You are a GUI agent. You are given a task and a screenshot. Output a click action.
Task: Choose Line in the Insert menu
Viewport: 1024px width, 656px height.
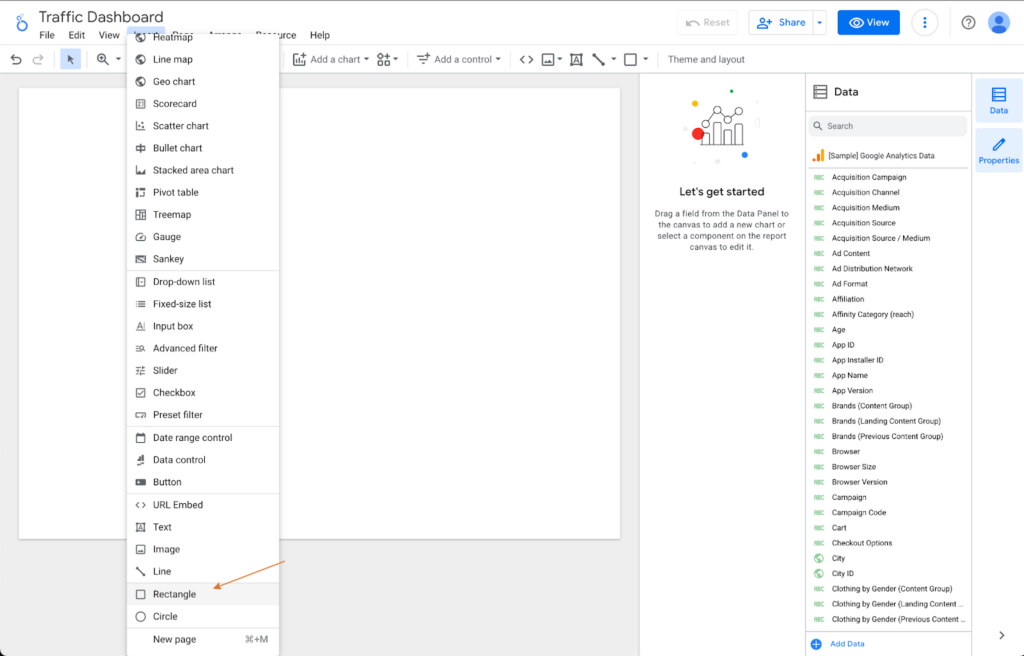203,571
